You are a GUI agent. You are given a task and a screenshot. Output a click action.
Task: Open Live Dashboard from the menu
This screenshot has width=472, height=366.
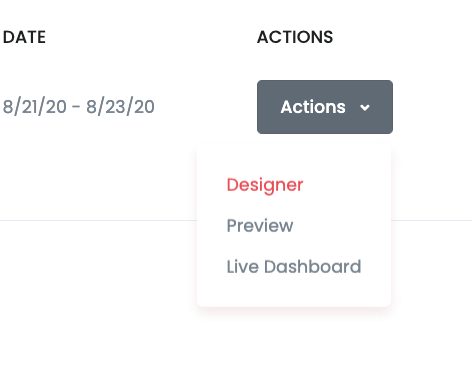(294, 267)
